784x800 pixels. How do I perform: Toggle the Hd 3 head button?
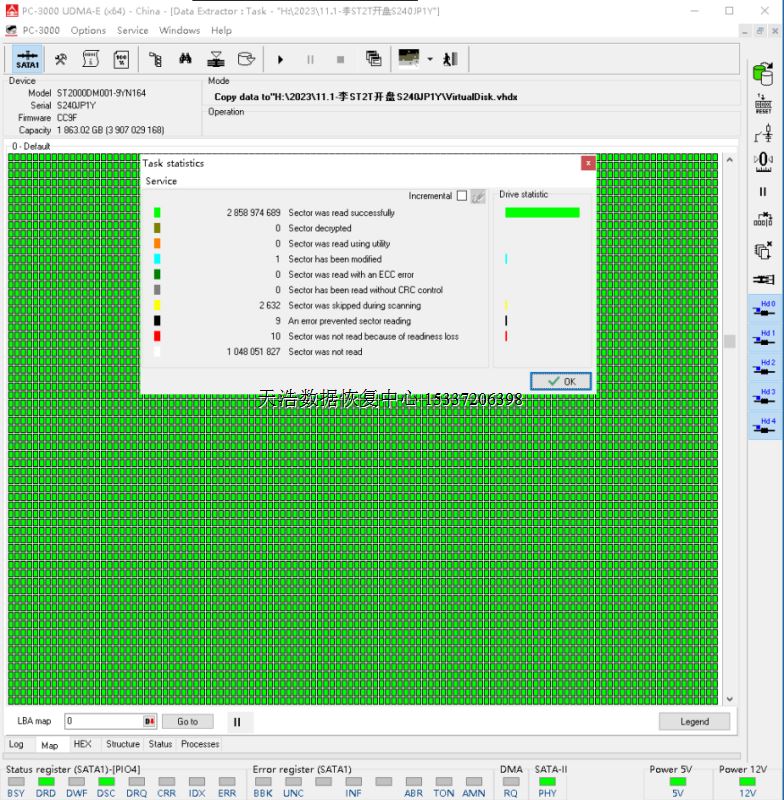click(763, 397)
